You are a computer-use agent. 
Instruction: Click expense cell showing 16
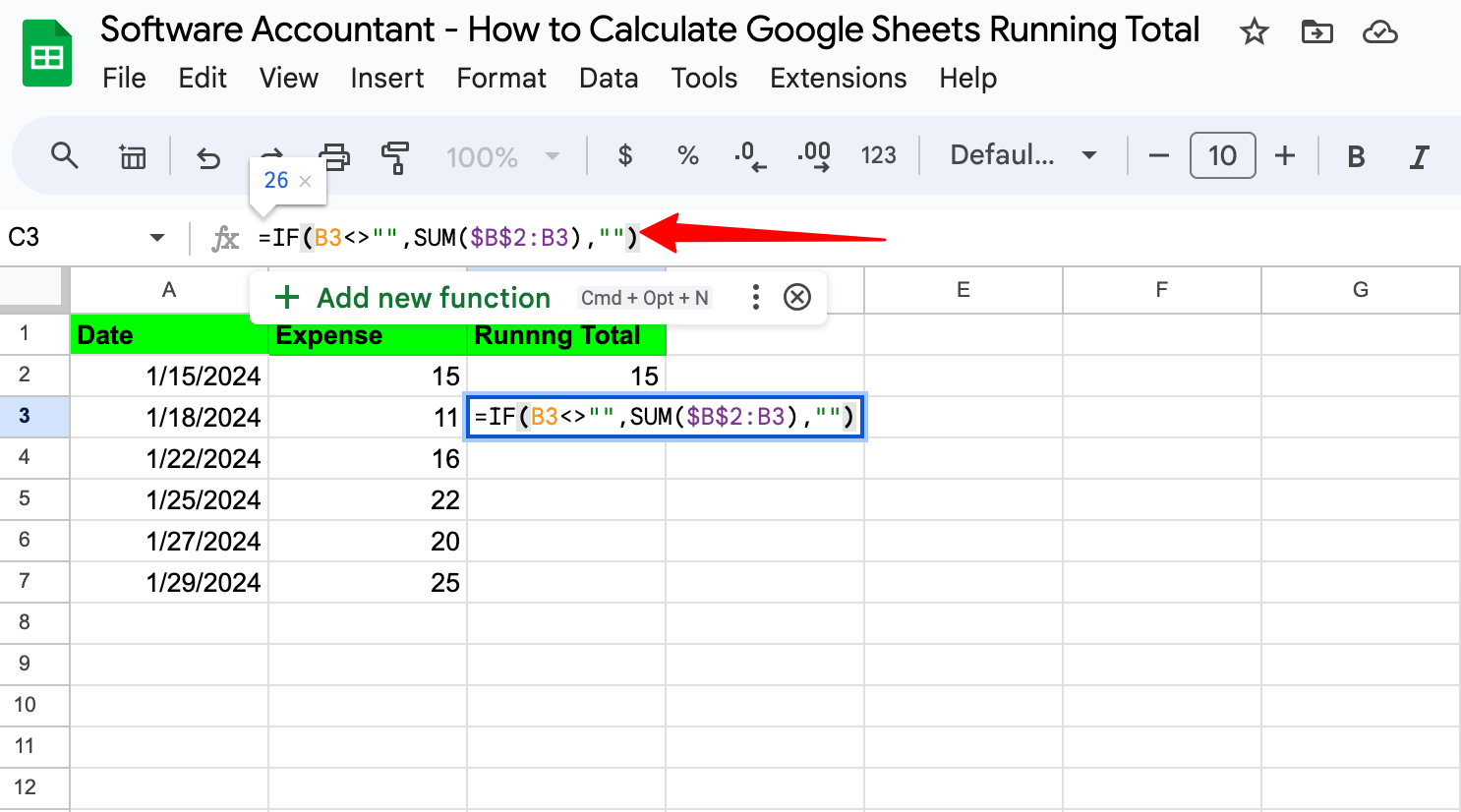(x=368, y=458)
